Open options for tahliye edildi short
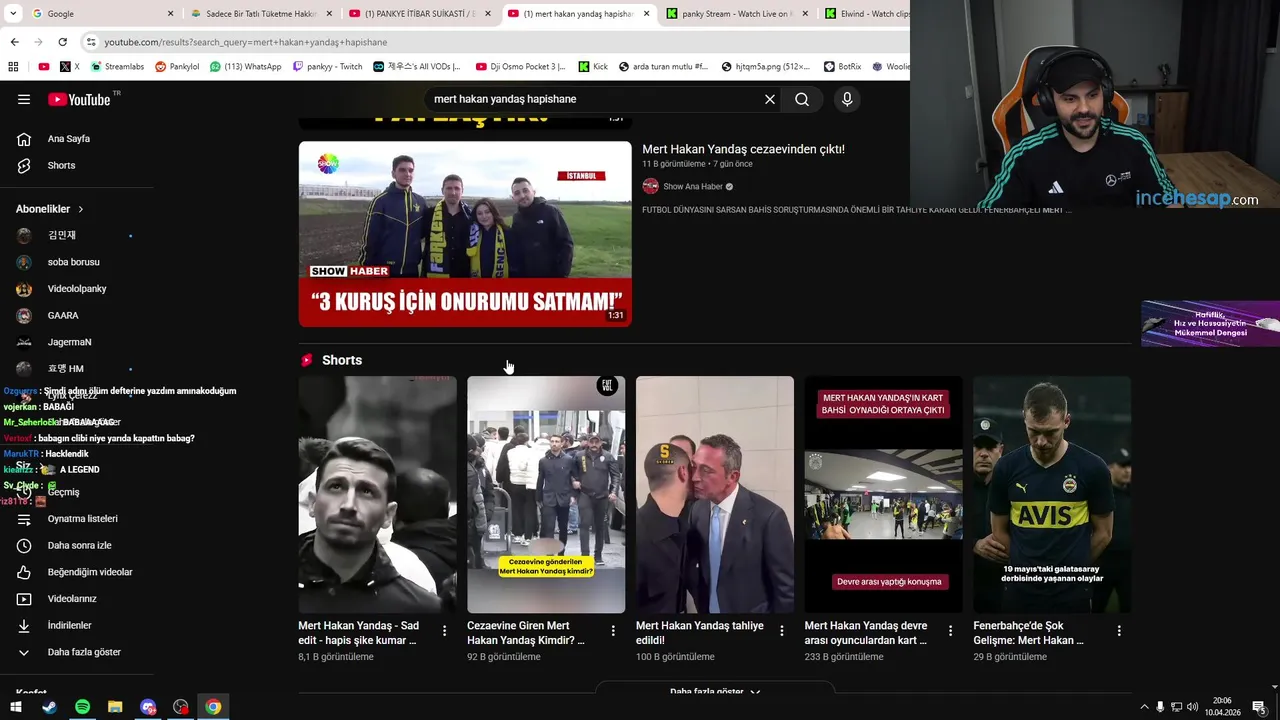Screen dimensions: 1280x720 point(782,631)
